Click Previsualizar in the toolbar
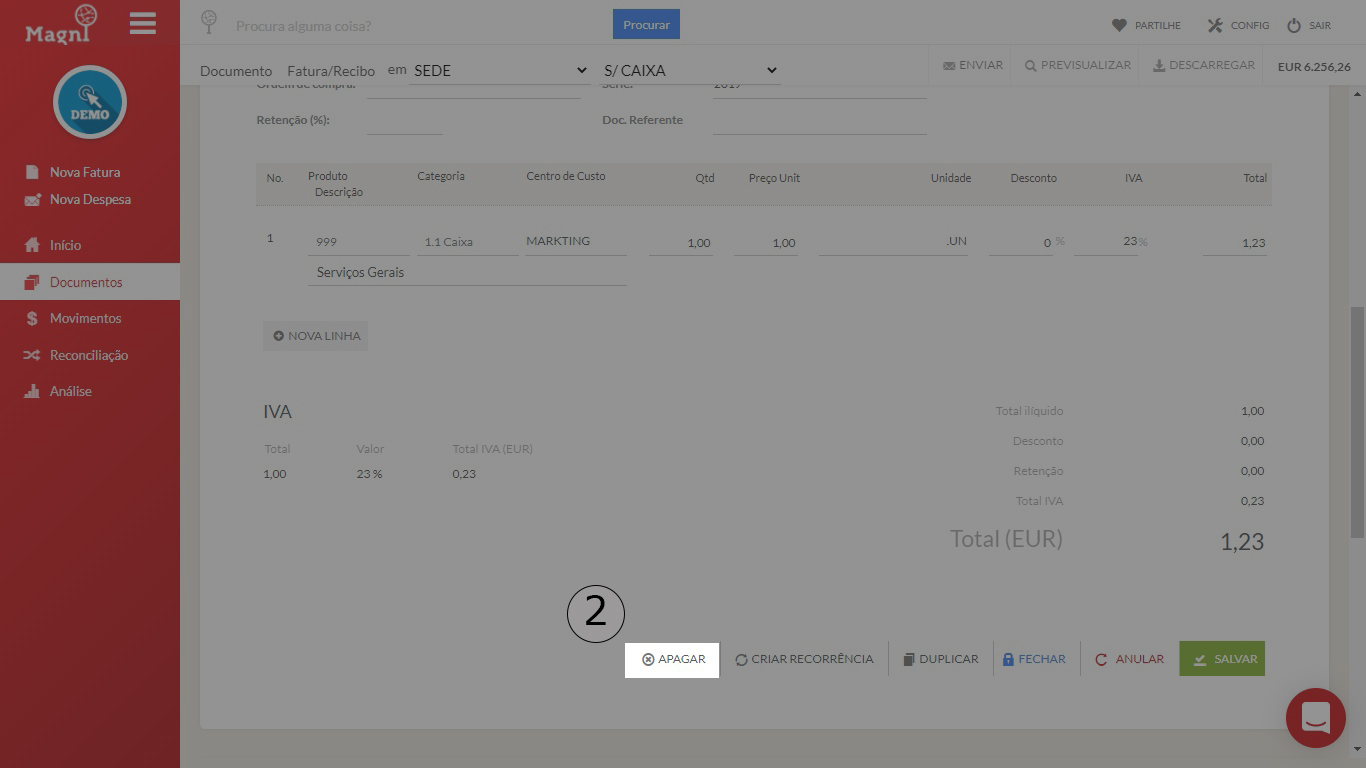This screenshot has height=768, width=1366. 1078,65
